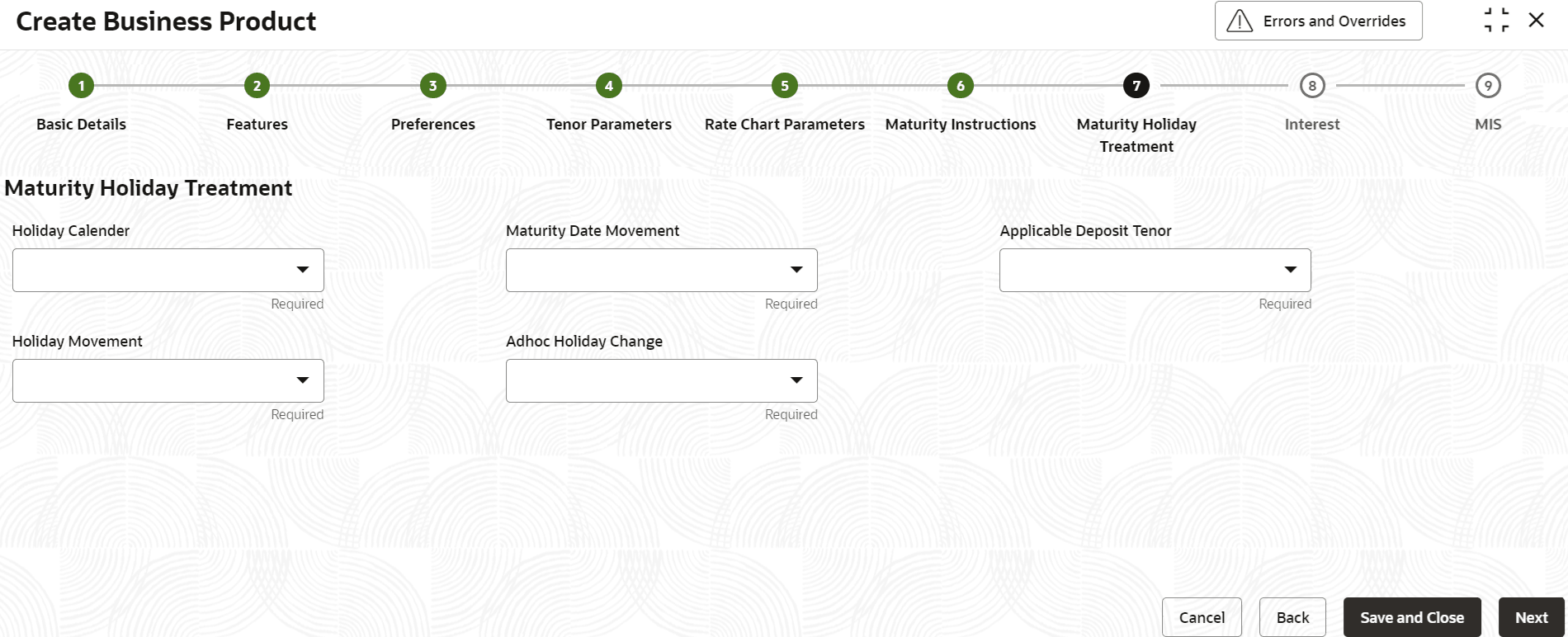The height and width of the screenshot is (637, 1568).
Task: Collapse the dialog with the restore-size icon
Action: [1496, 20]
